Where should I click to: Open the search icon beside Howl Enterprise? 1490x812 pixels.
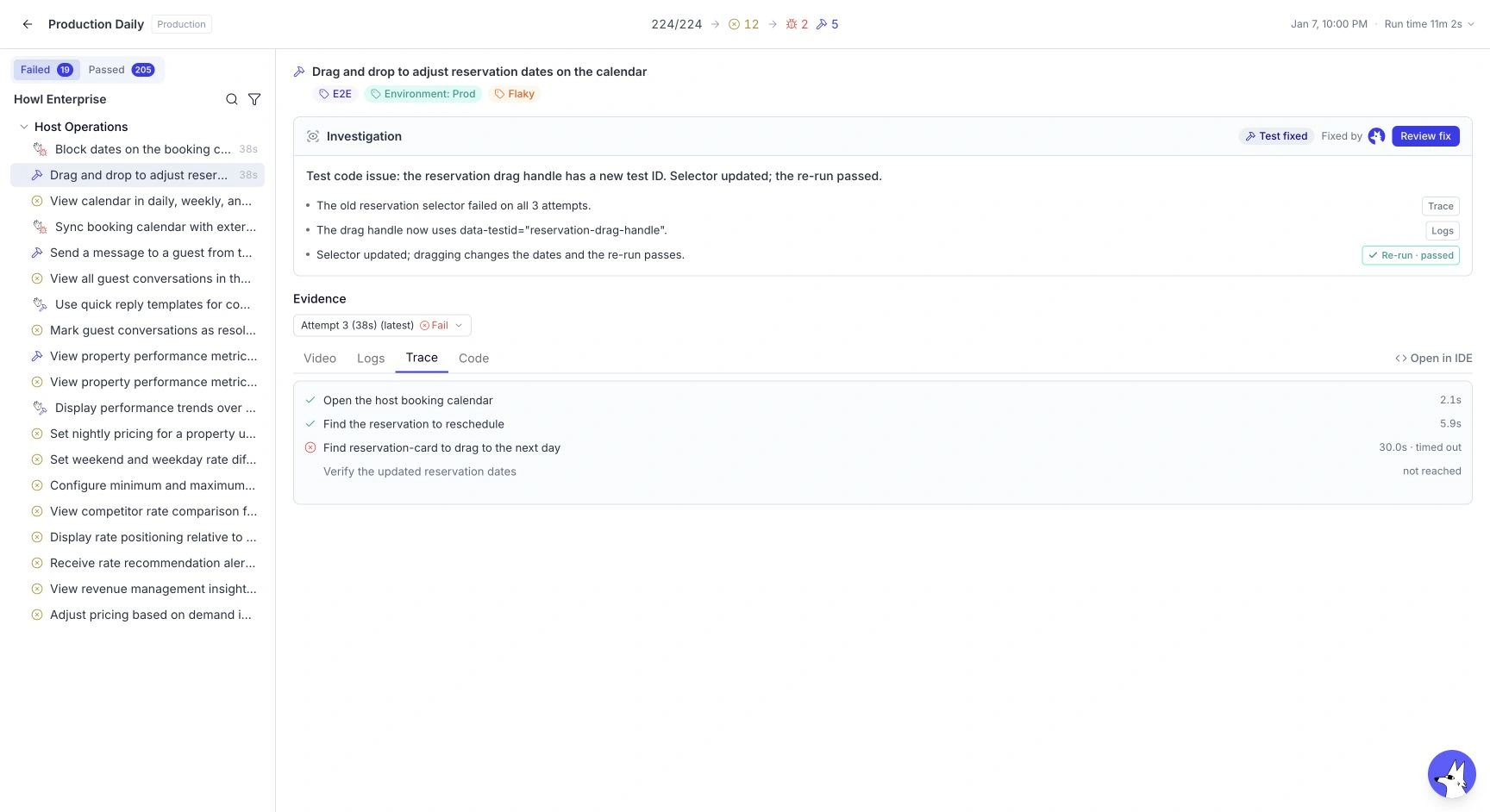tap(232, 99)
